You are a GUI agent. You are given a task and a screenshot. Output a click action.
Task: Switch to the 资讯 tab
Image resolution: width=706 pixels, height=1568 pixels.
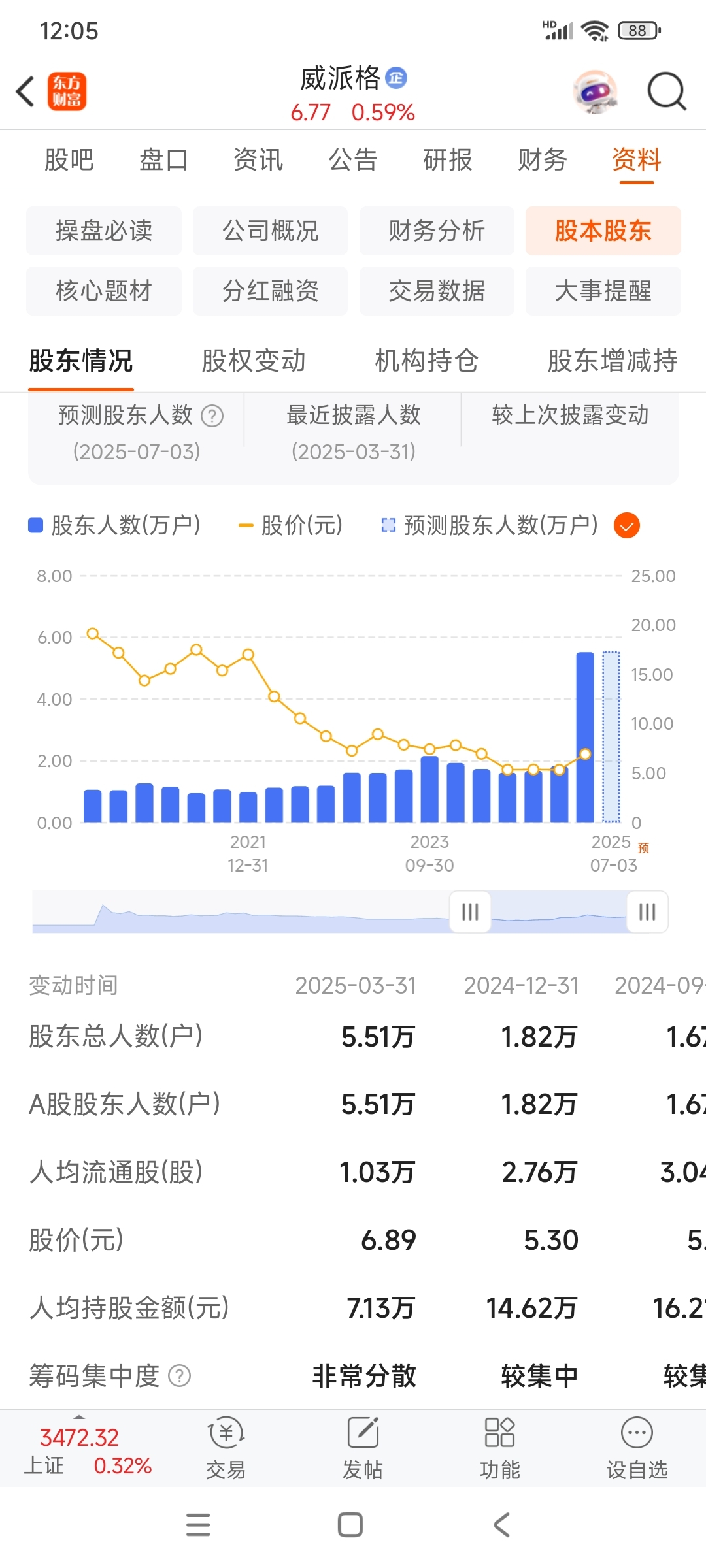[258, 160]
